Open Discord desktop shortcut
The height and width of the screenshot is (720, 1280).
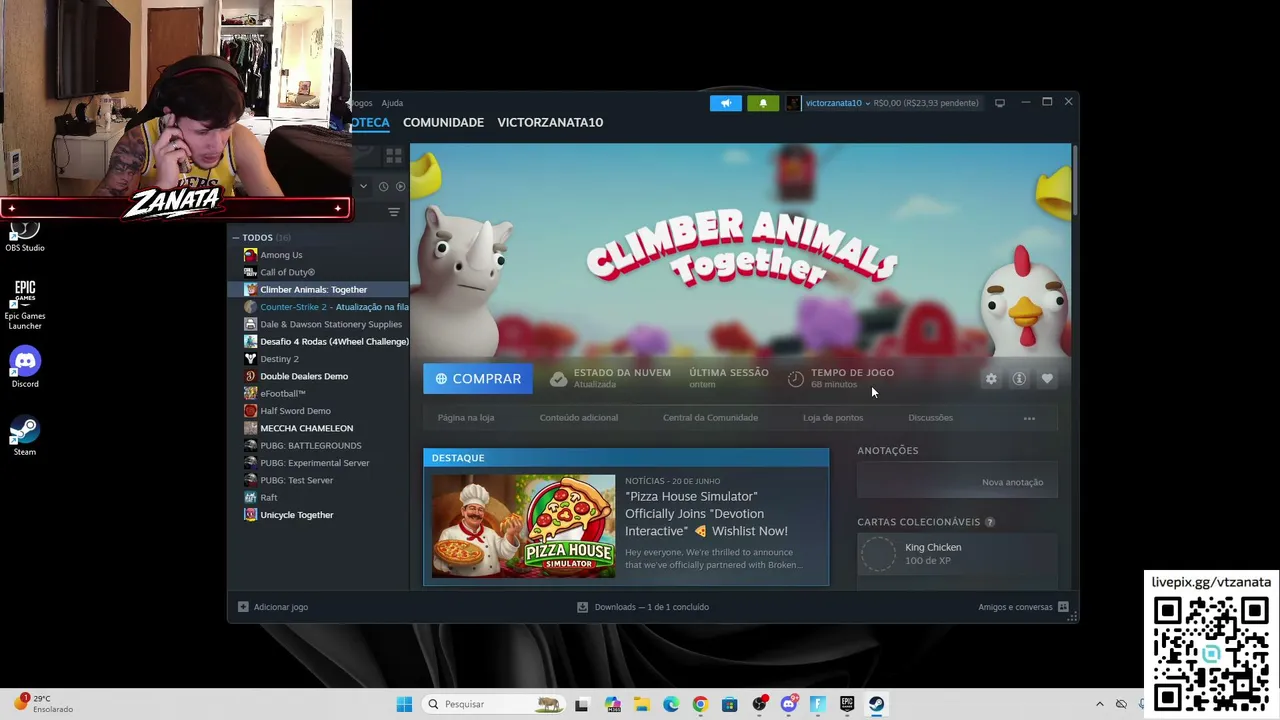[25, 368]
